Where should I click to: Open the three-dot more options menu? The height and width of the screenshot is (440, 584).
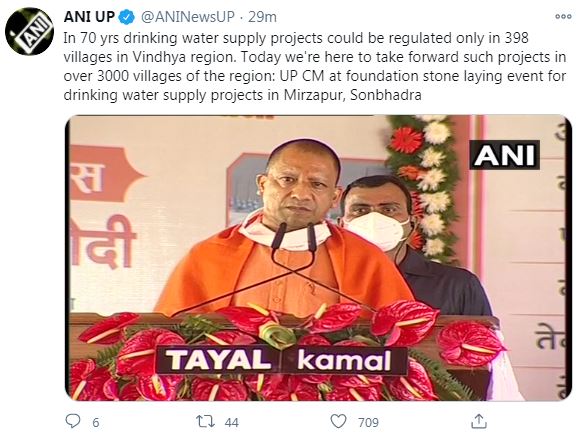pos(563,16)
